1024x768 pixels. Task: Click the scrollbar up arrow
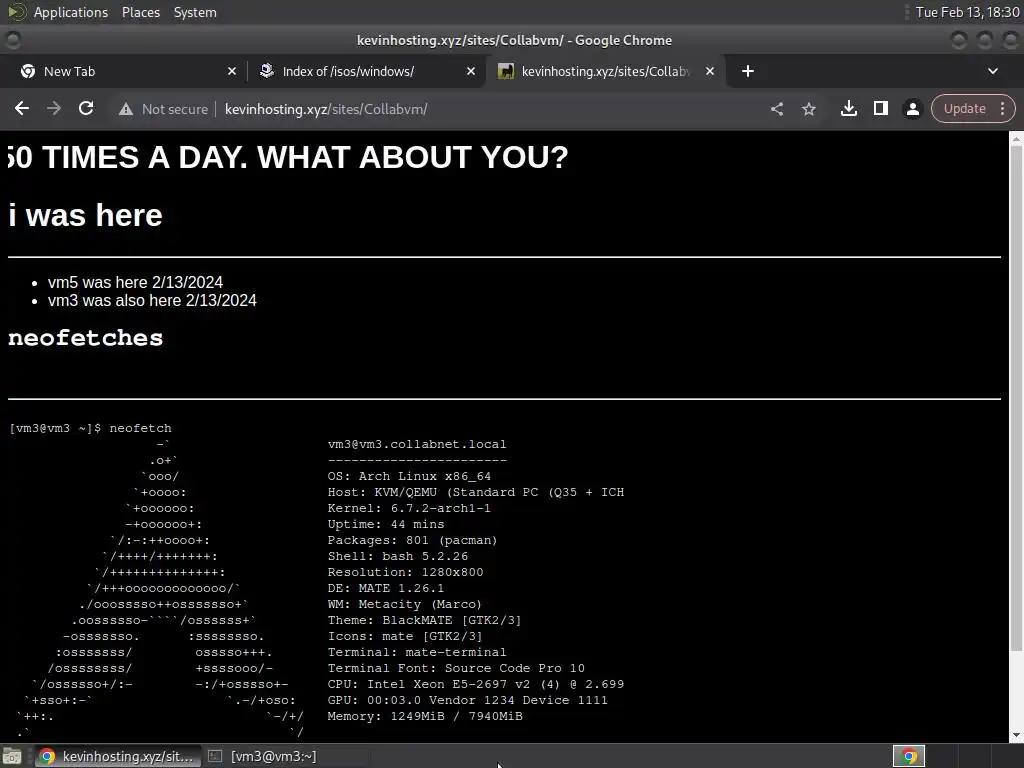1016,138
